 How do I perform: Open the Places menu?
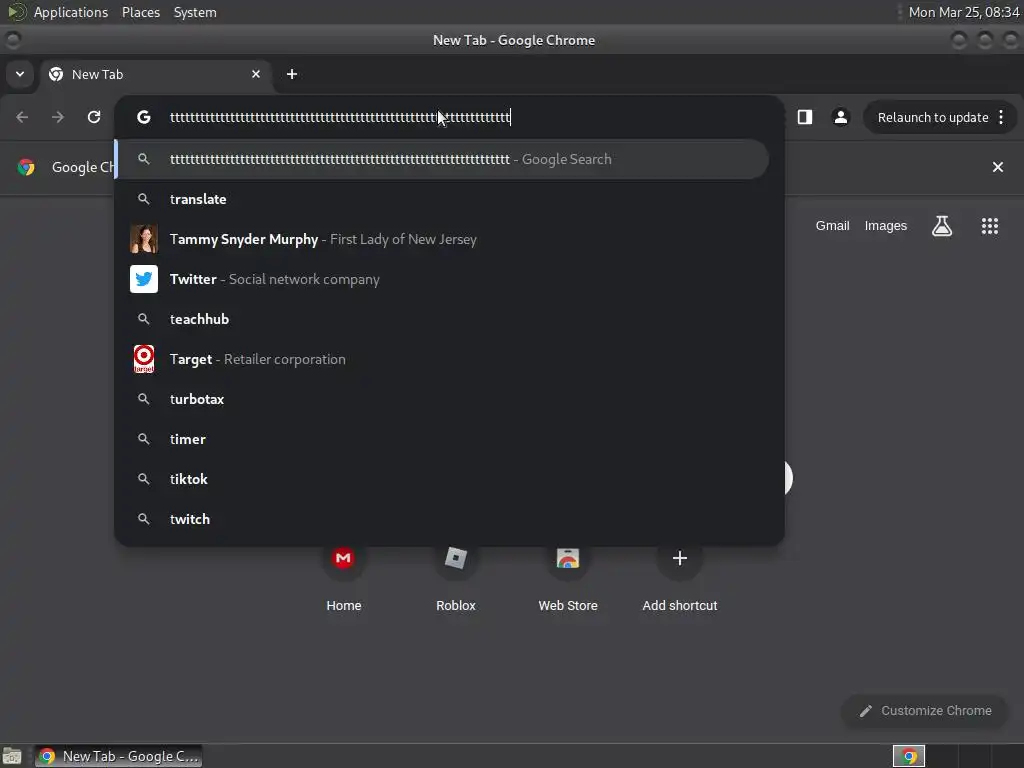tap(141, 12)
